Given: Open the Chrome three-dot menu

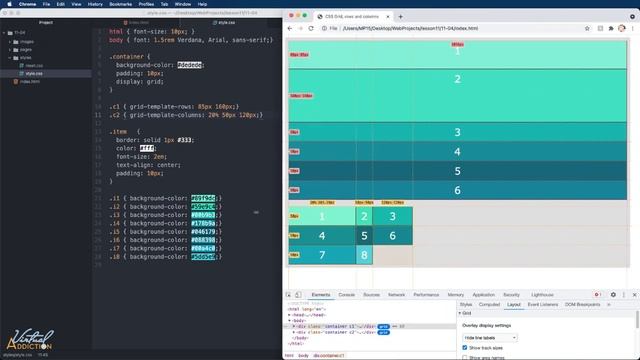Looking at the screenshot, I should (x=633, y=29).
